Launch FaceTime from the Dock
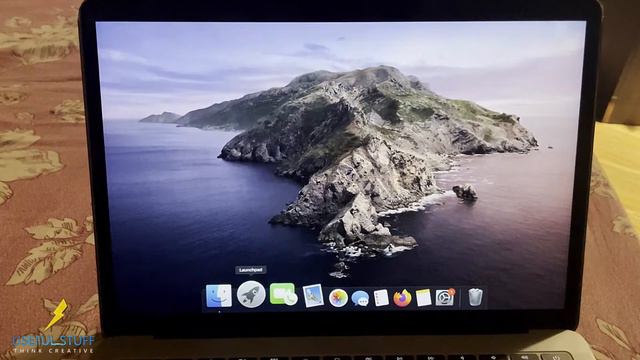The width and height of the screenshot is (640, 360). coord(283,294)
